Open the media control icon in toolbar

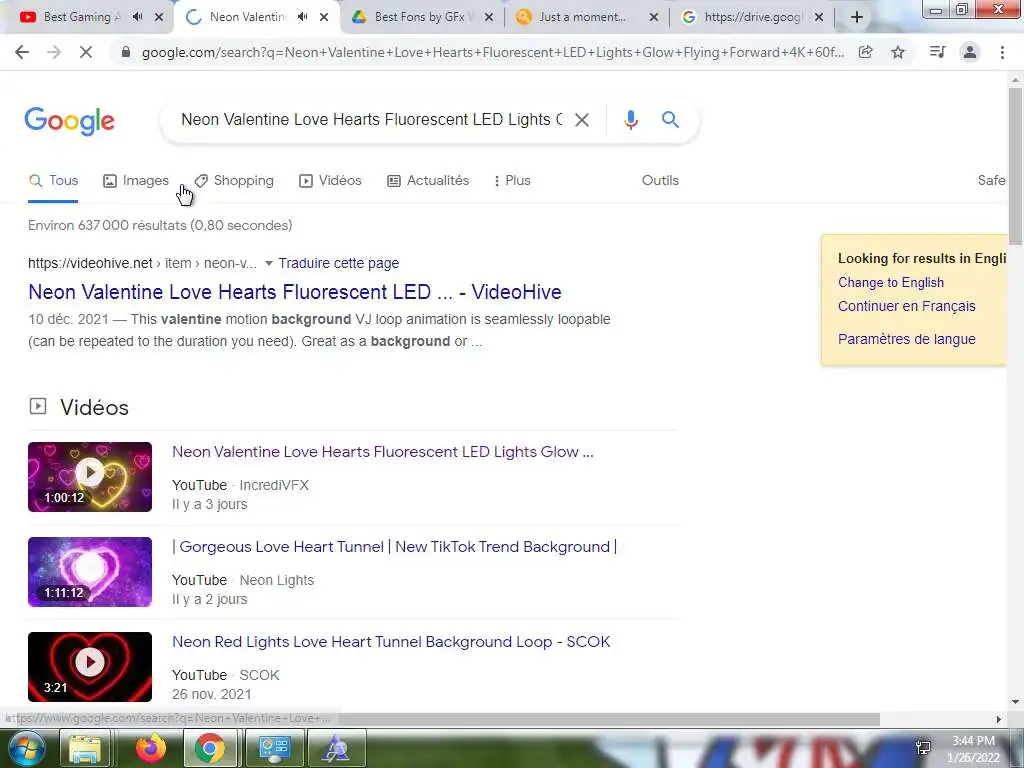[x=937, y=52]
